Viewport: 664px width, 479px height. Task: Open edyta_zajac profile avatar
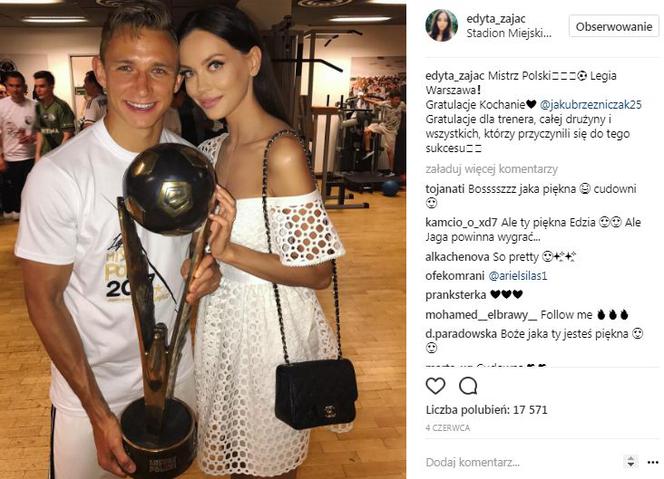pos(442,26)
